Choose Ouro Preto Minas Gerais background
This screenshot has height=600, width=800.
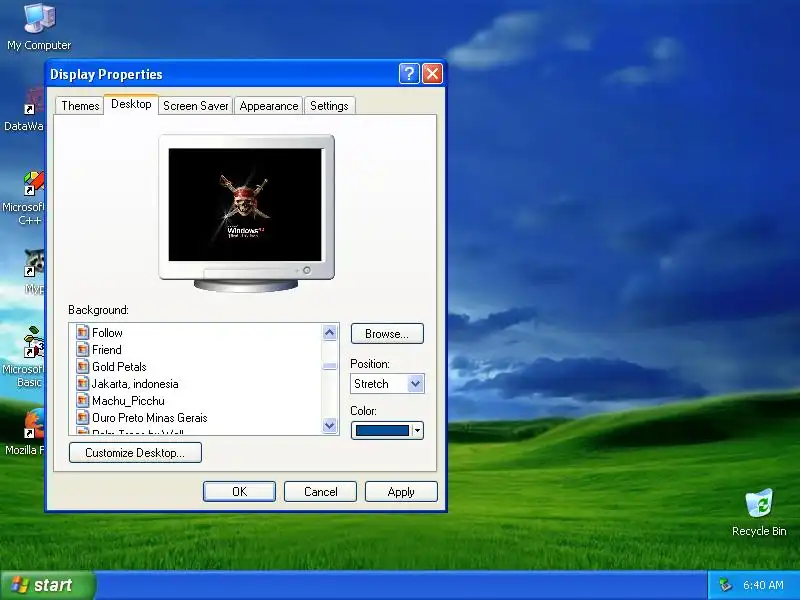pyautogui.click(x=149, y=418)
